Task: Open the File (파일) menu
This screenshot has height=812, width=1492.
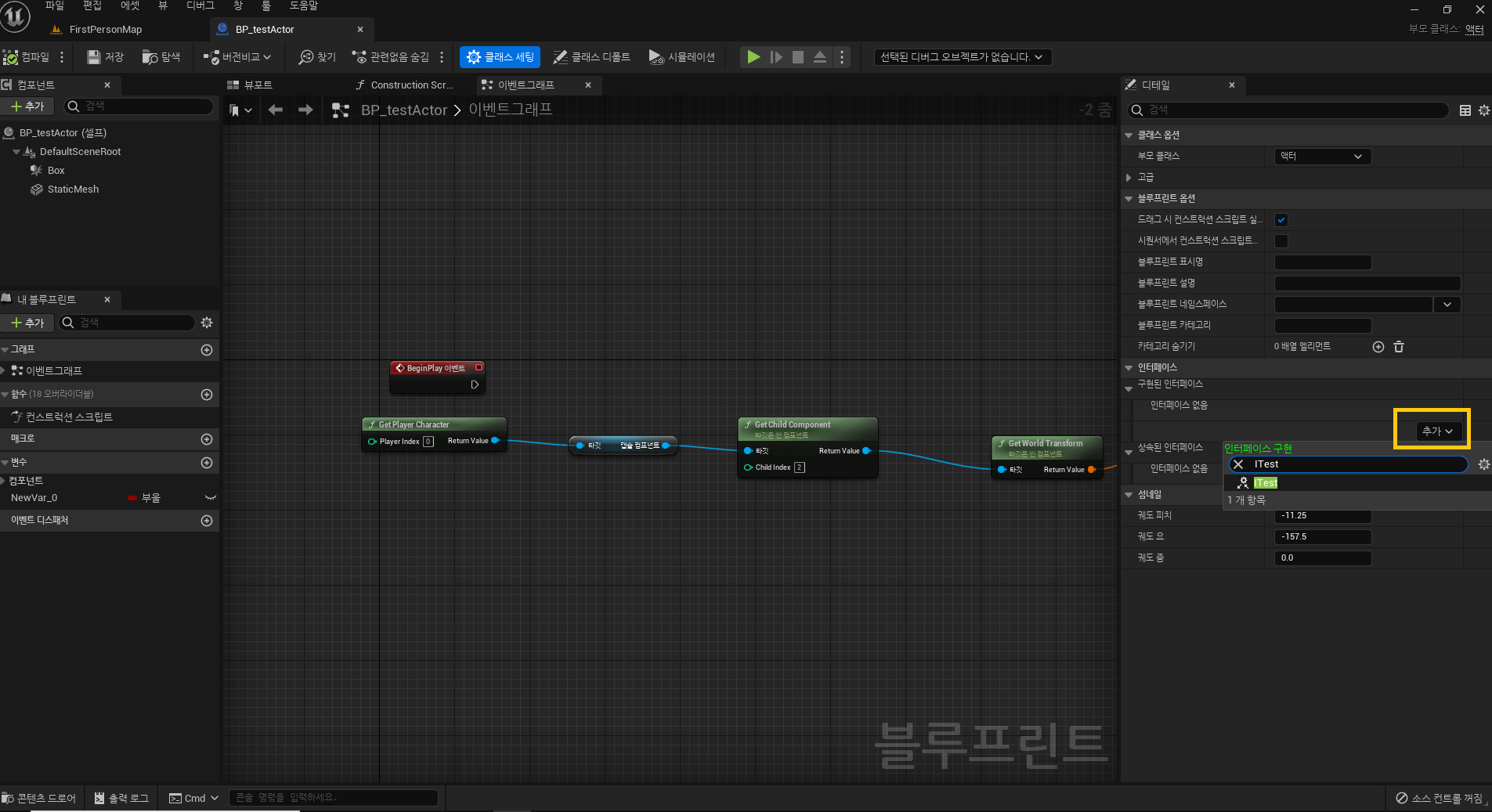Action: click(54, 5)
